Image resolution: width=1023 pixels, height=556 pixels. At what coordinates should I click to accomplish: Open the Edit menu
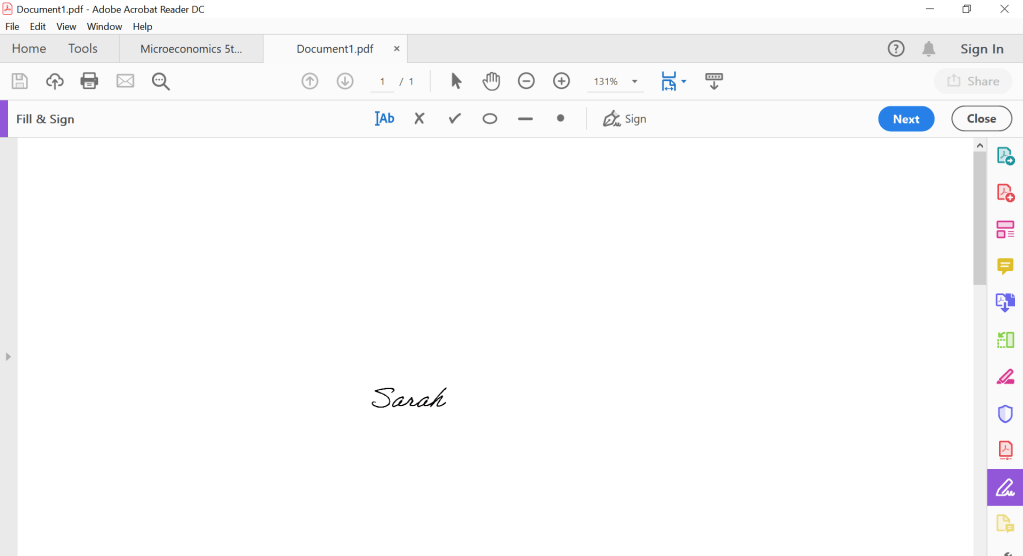tap(38, 27)
